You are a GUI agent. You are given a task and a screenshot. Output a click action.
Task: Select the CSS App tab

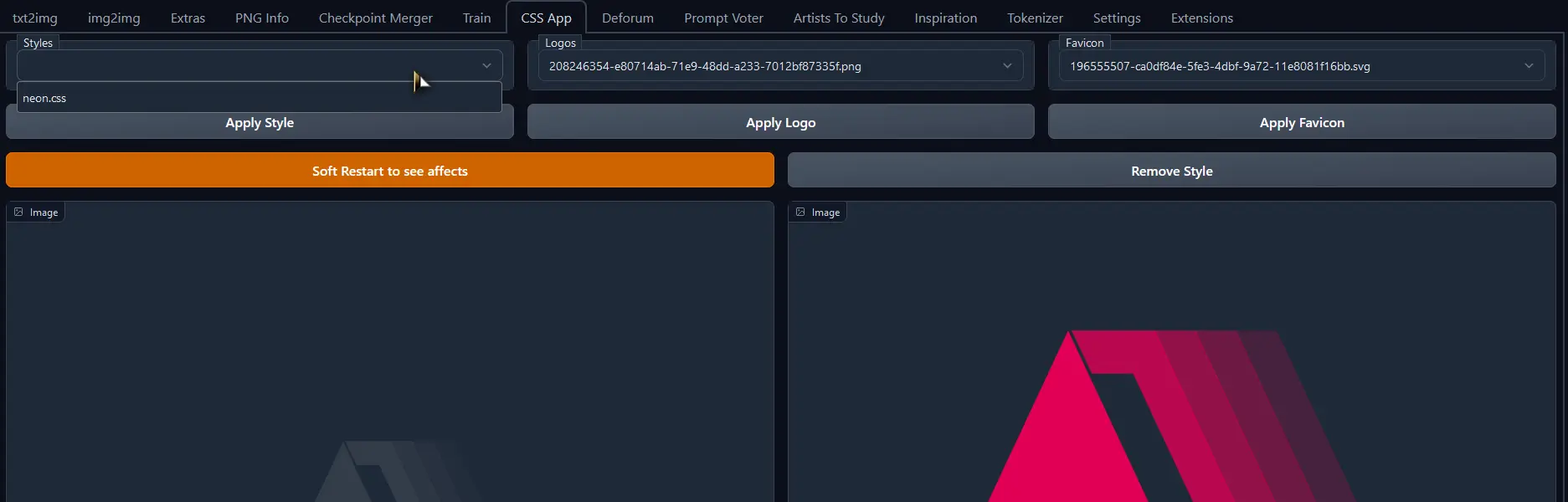coord(546,18)
